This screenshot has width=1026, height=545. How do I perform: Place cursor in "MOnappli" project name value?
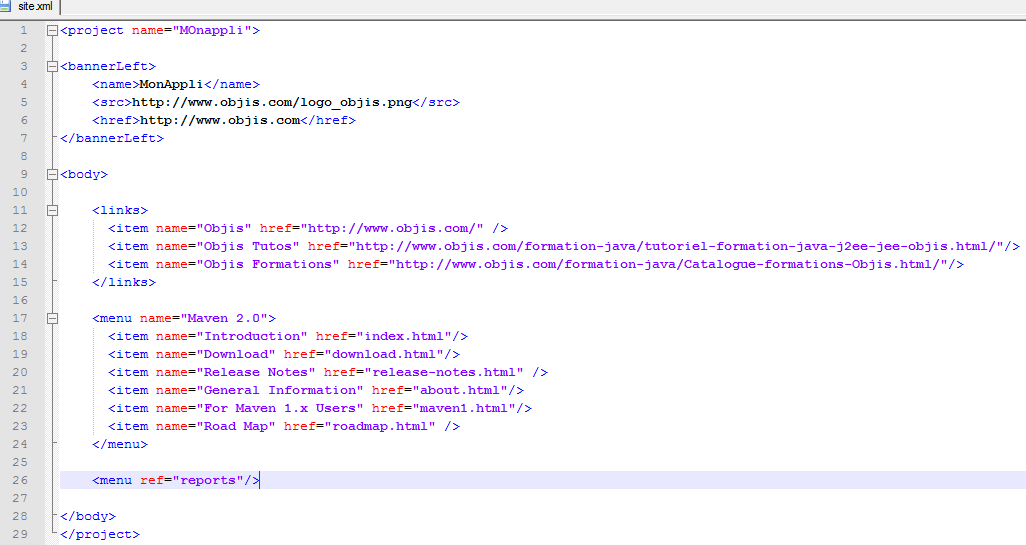(x=212, y=30)
